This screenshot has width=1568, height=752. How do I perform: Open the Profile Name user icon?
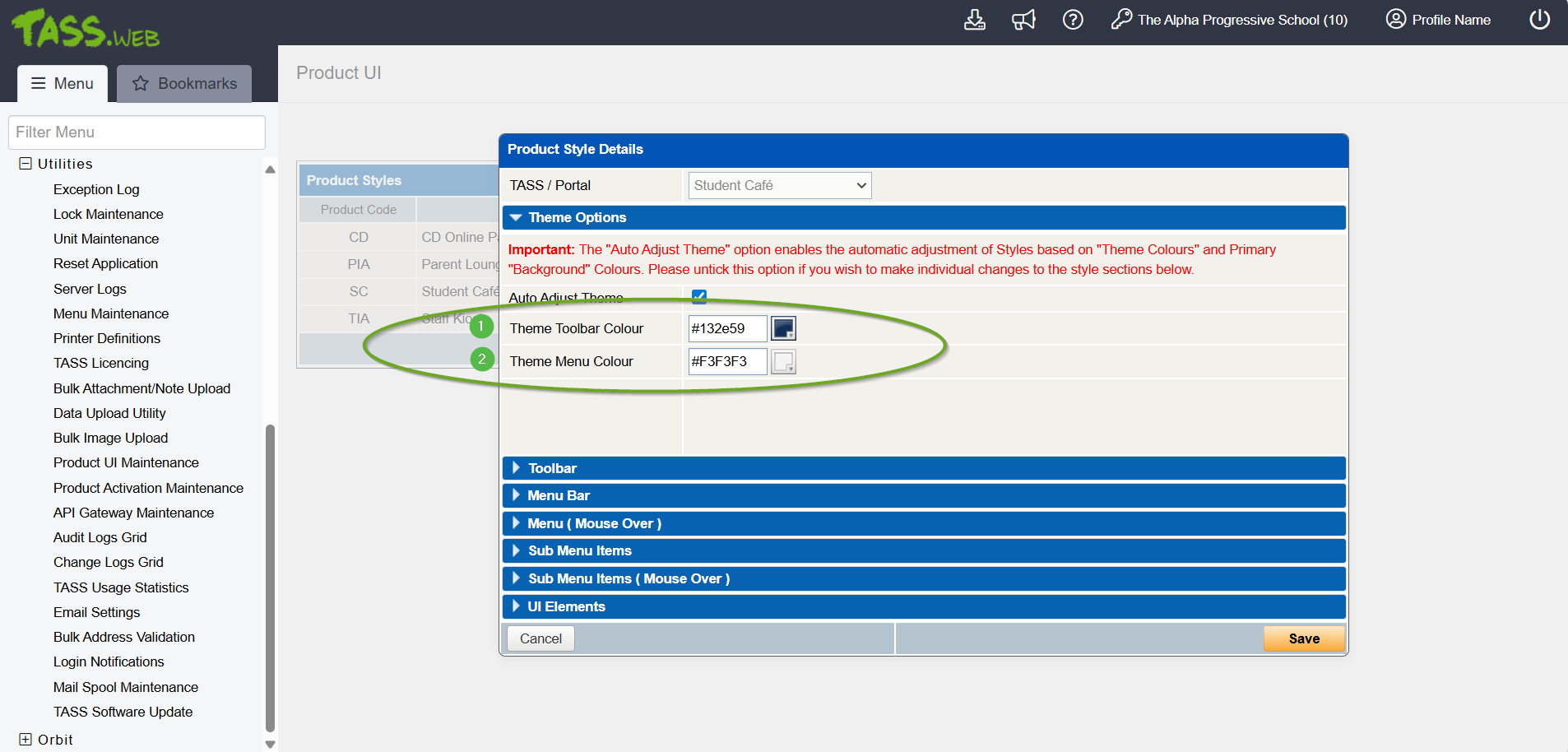pos(1395,20)
